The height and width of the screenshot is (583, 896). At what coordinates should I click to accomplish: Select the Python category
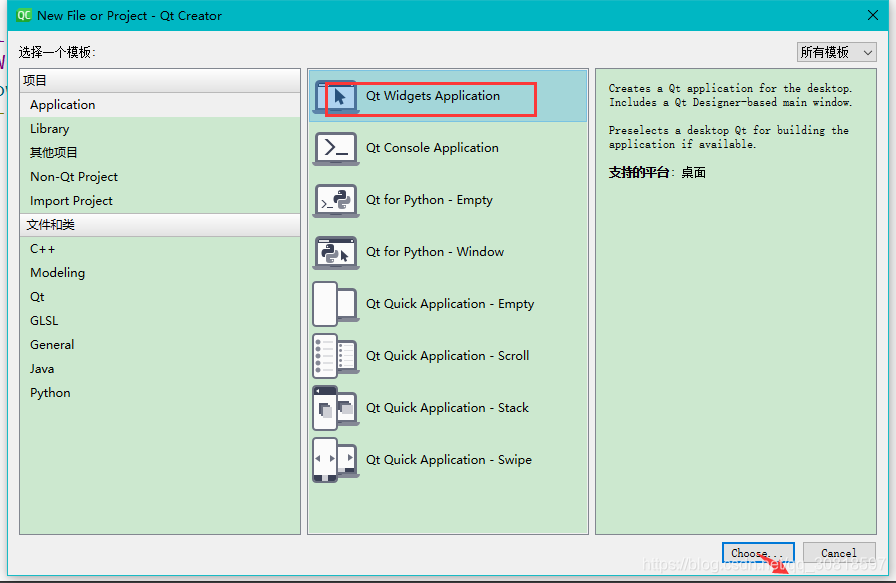click(x=160, y=393)
